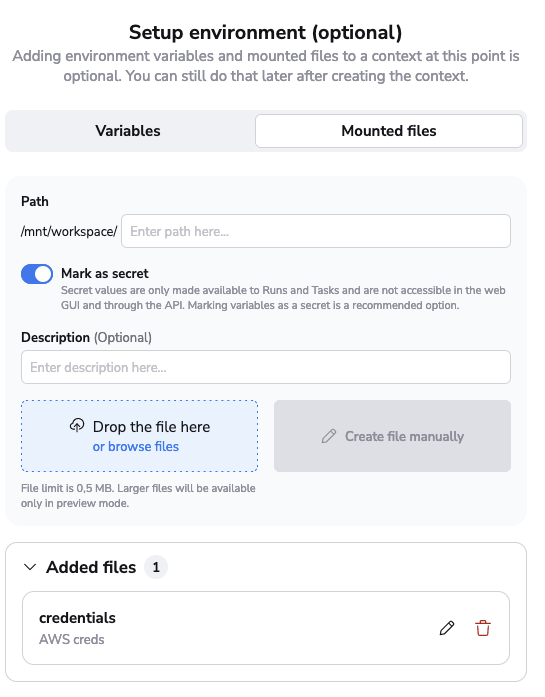Open the browse files link
545x697 pixels.
click(136, 446)
